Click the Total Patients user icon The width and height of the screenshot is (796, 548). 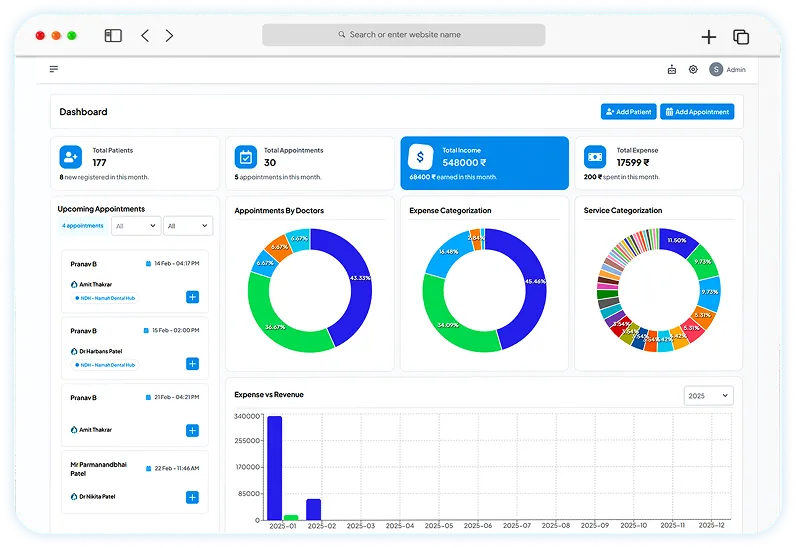[x=71, y=157]
